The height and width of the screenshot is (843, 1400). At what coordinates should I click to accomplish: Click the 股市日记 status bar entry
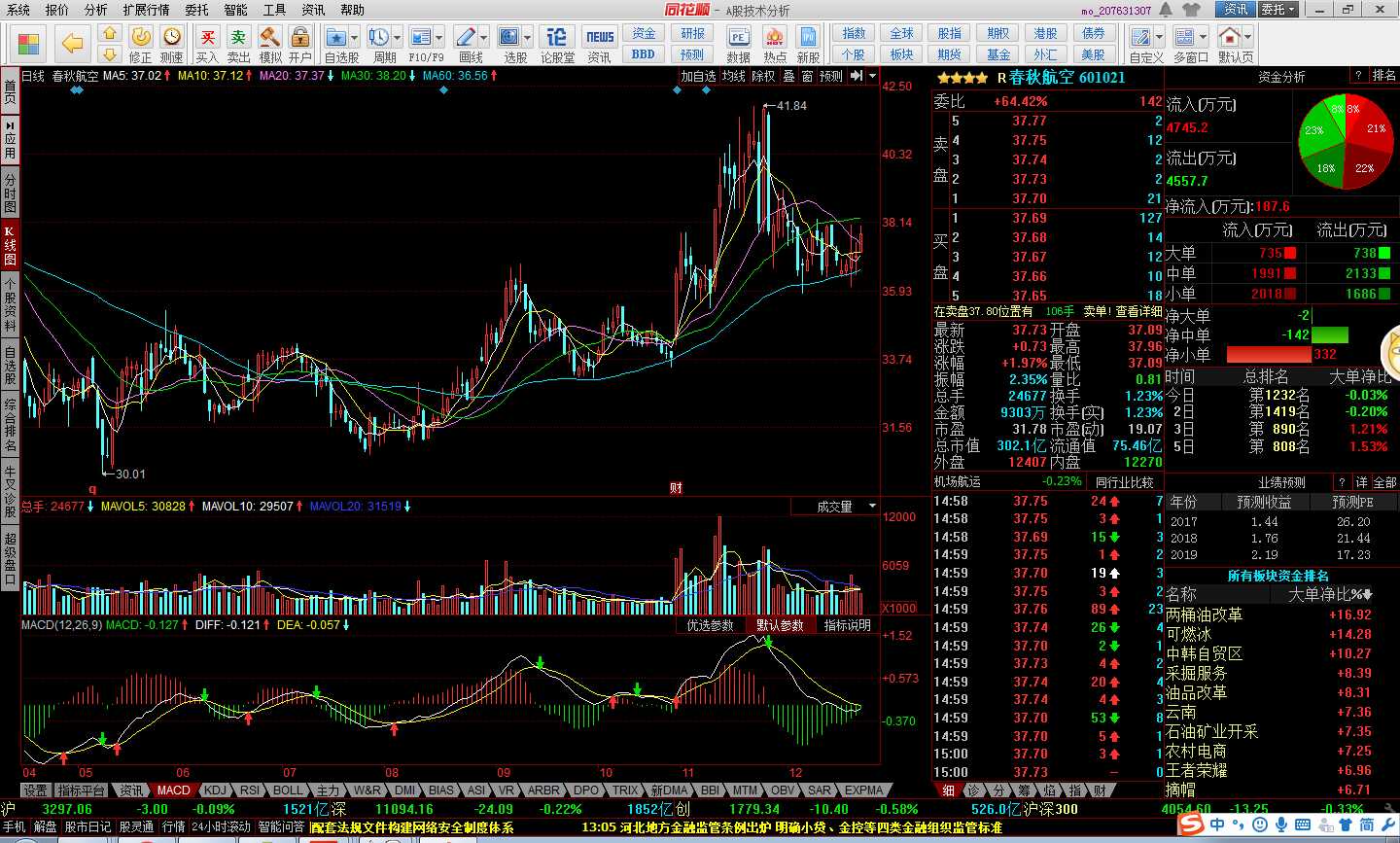click(88, 827)
